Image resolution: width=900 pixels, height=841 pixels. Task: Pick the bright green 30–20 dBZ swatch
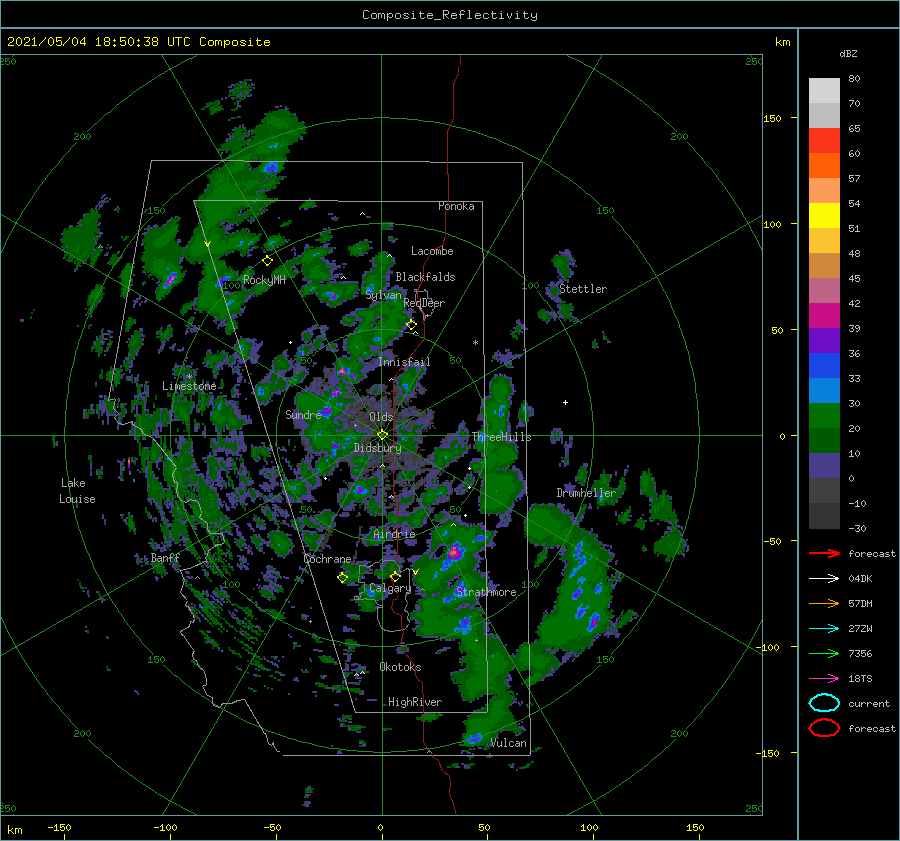tap(824, 416)
